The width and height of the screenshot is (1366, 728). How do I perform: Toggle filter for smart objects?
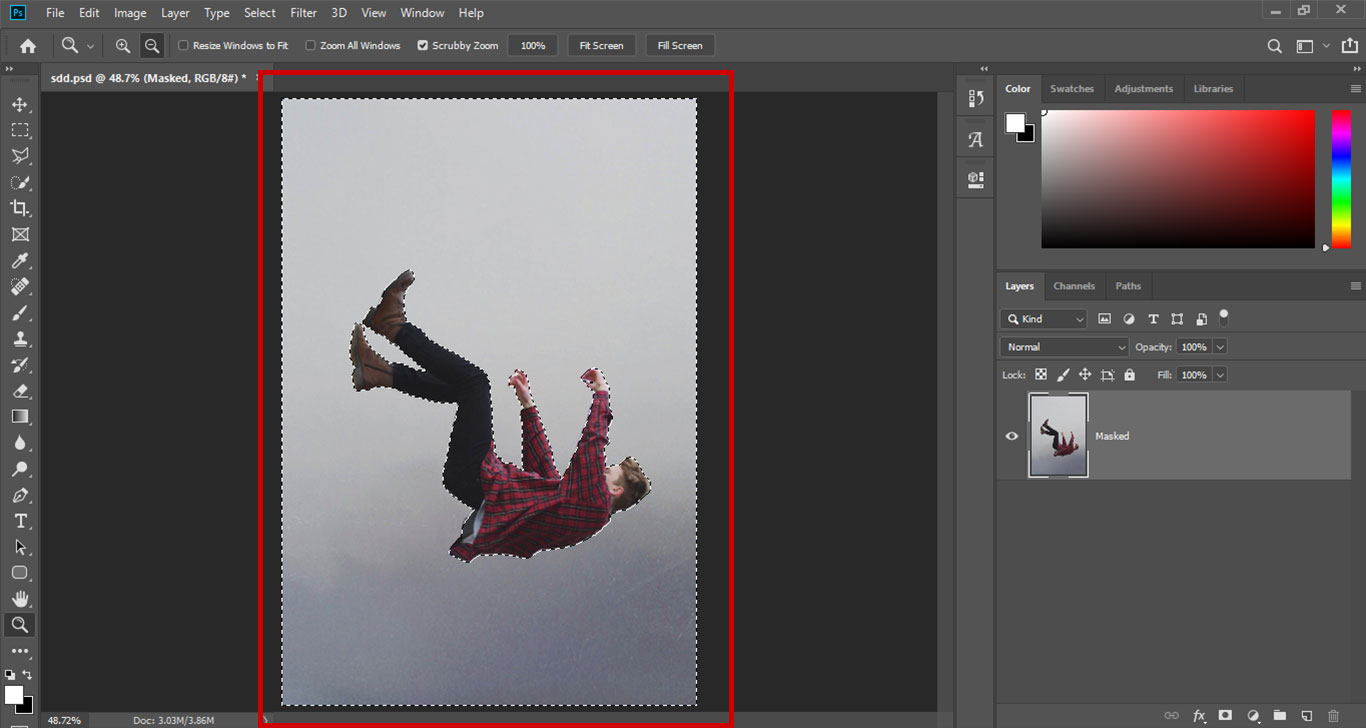coord(1201,319)
